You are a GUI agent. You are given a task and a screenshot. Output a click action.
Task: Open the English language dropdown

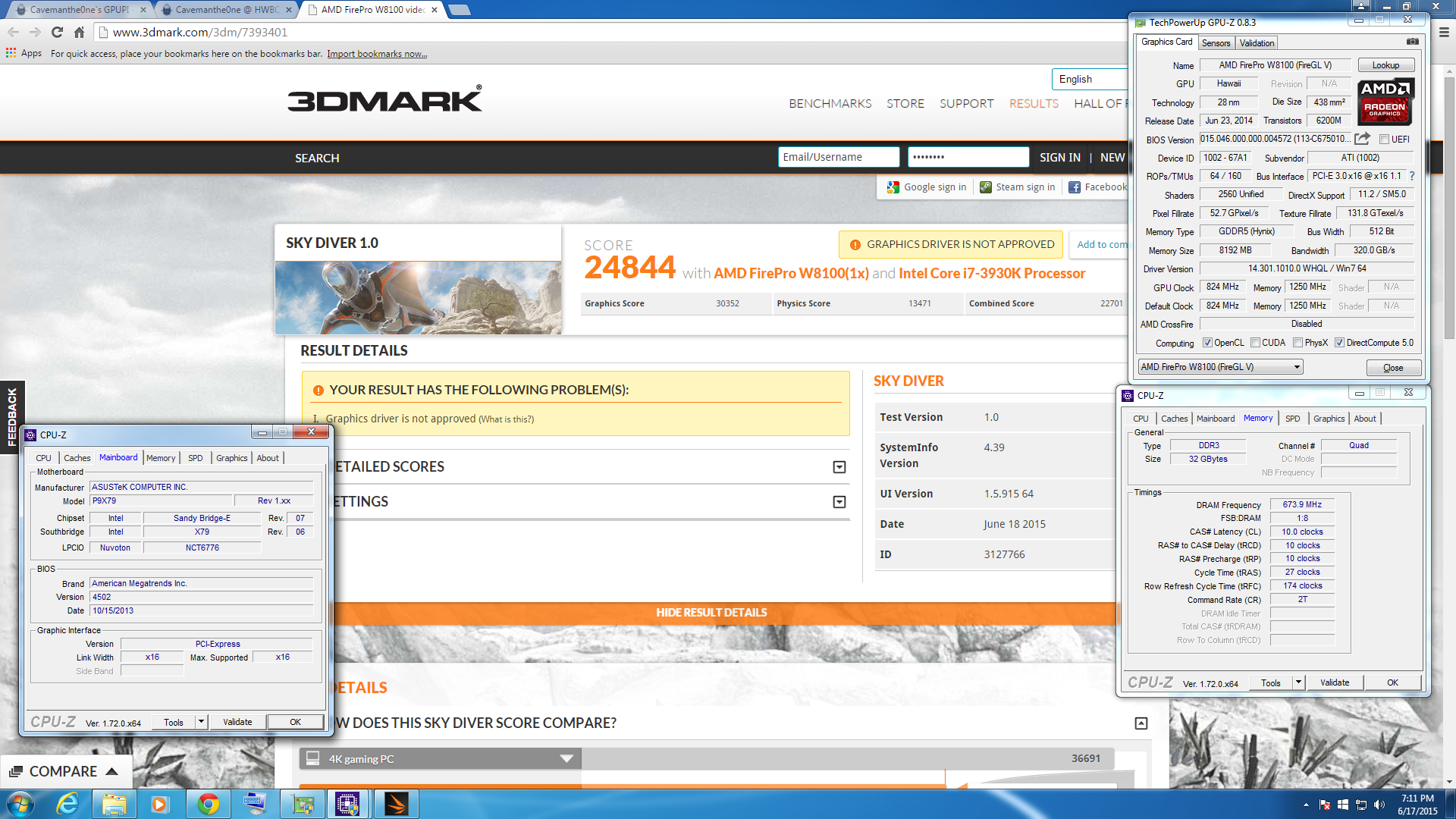(1090, 79)
